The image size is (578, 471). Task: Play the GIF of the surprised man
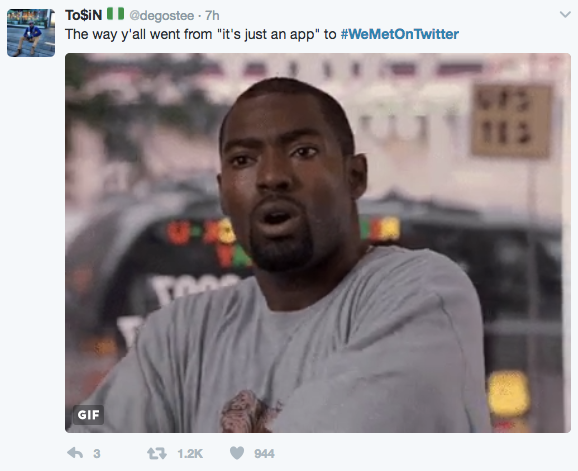(x=318, y=243)
